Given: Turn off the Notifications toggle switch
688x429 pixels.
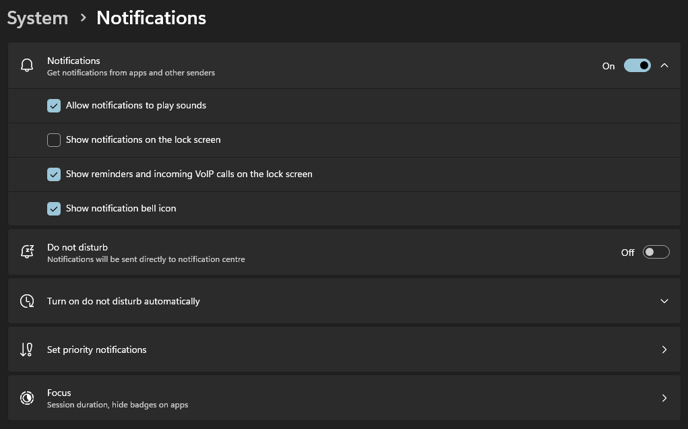Looking at the screenshot, I should click(637, 66).
